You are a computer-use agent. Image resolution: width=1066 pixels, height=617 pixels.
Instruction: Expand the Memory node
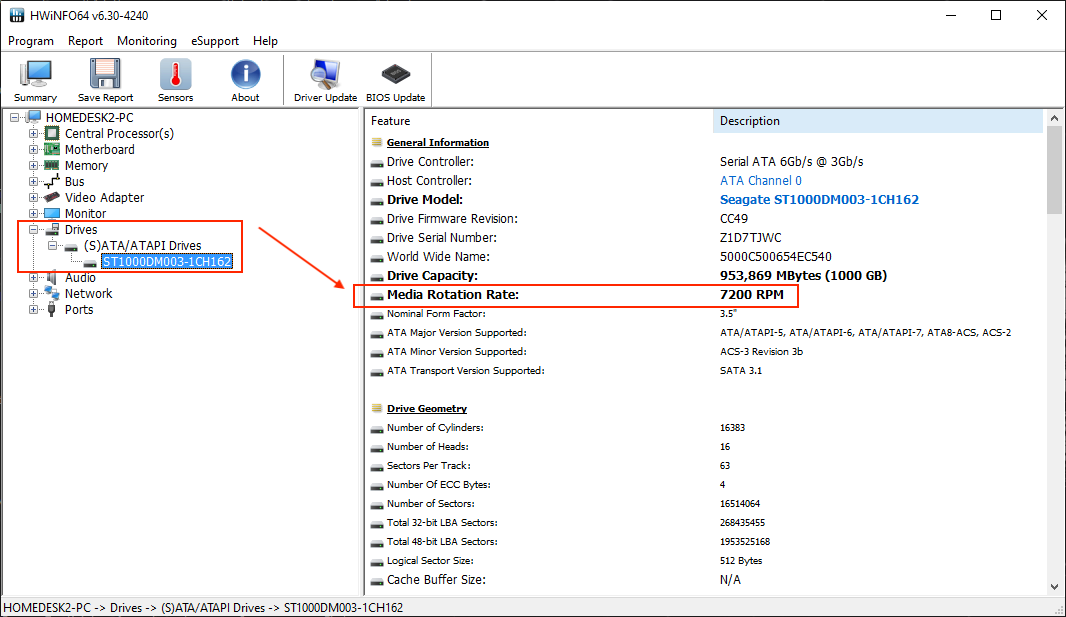pos(33,165)
